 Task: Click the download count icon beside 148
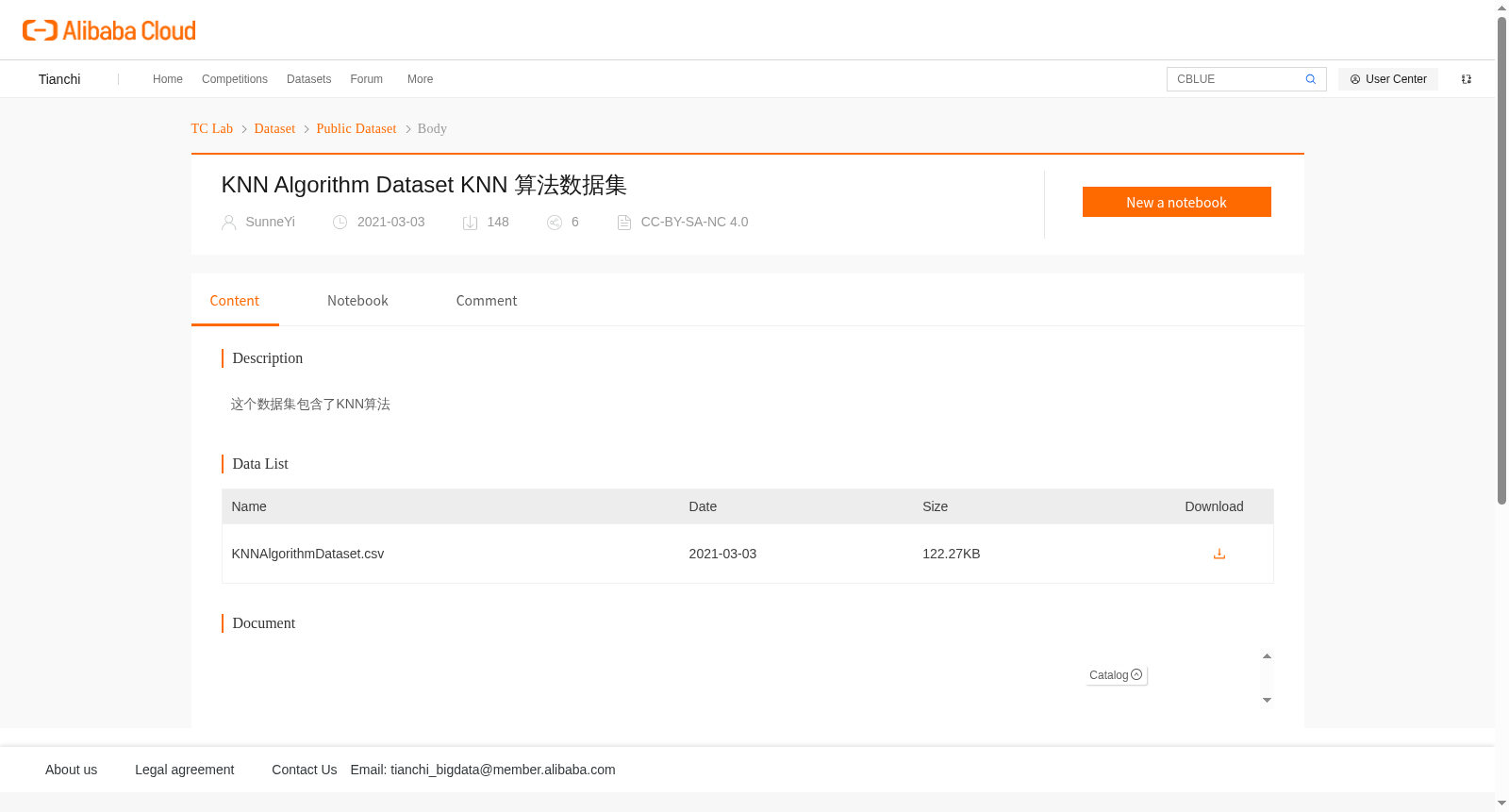click(470, 223)
